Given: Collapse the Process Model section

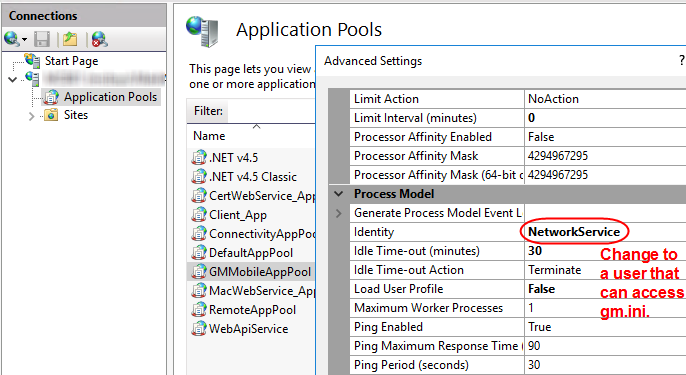Looking at the screenshot, I should (339, 194).
